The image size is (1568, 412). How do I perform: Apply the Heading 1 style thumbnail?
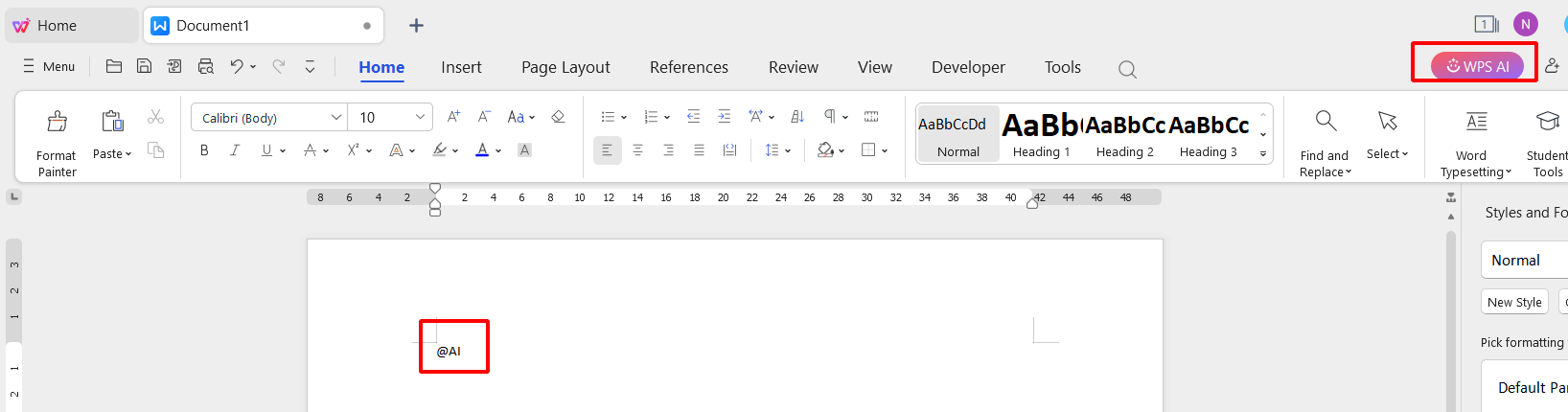[1041, 134]
